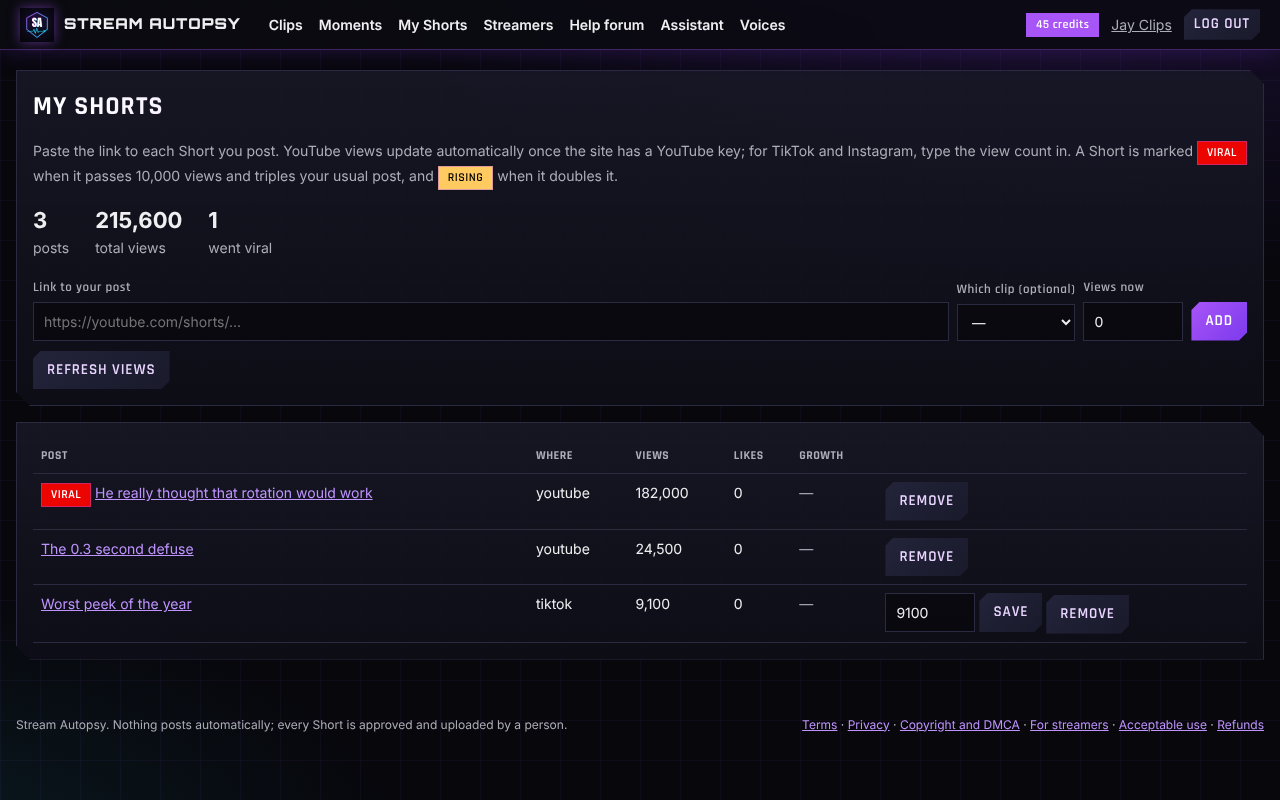Open the Copyright and DMCA footer link

coord(960,725)
